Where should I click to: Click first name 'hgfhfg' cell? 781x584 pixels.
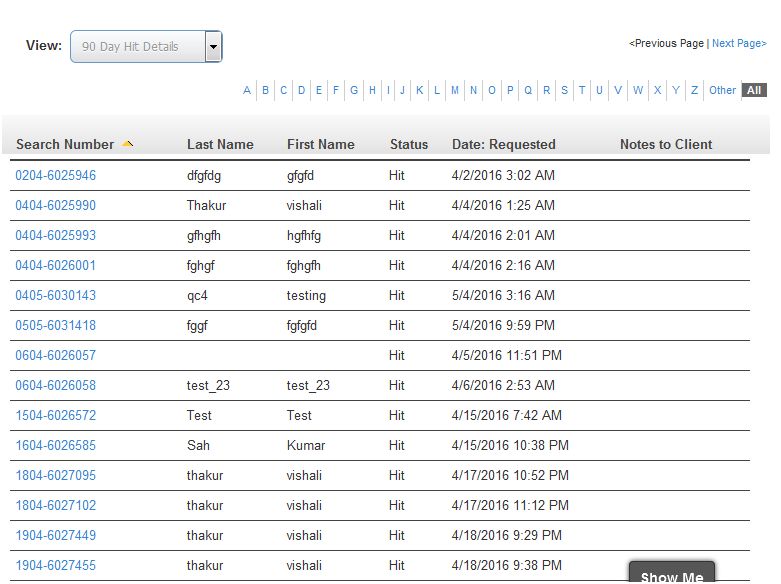(304, 236)
